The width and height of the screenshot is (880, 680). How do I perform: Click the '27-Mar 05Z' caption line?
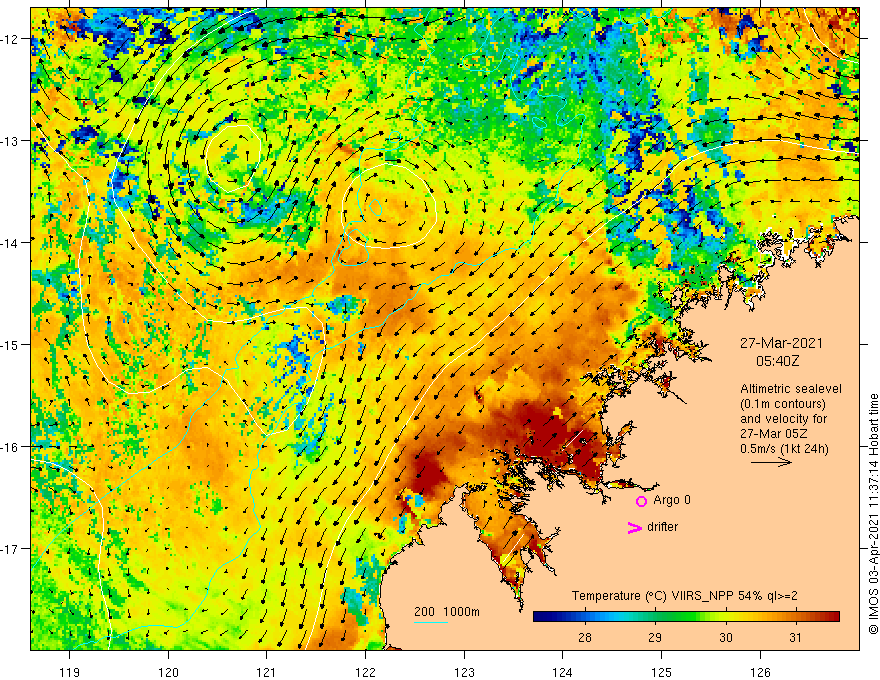(x=776, y=434)
